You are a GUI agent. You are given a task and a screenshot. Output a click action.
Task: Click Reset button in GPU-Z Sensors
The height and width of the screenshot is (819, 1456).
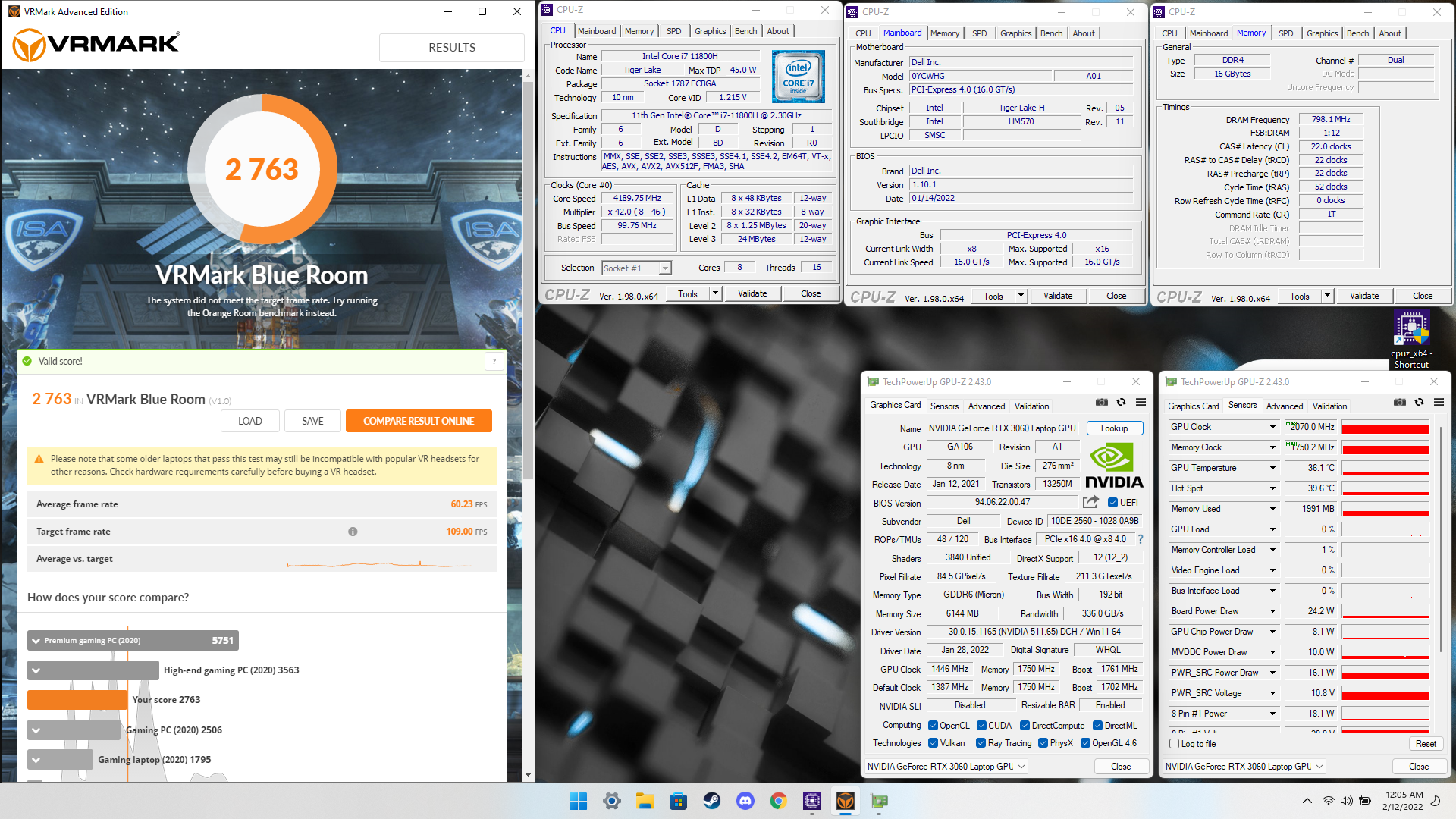pos(1426,744)
